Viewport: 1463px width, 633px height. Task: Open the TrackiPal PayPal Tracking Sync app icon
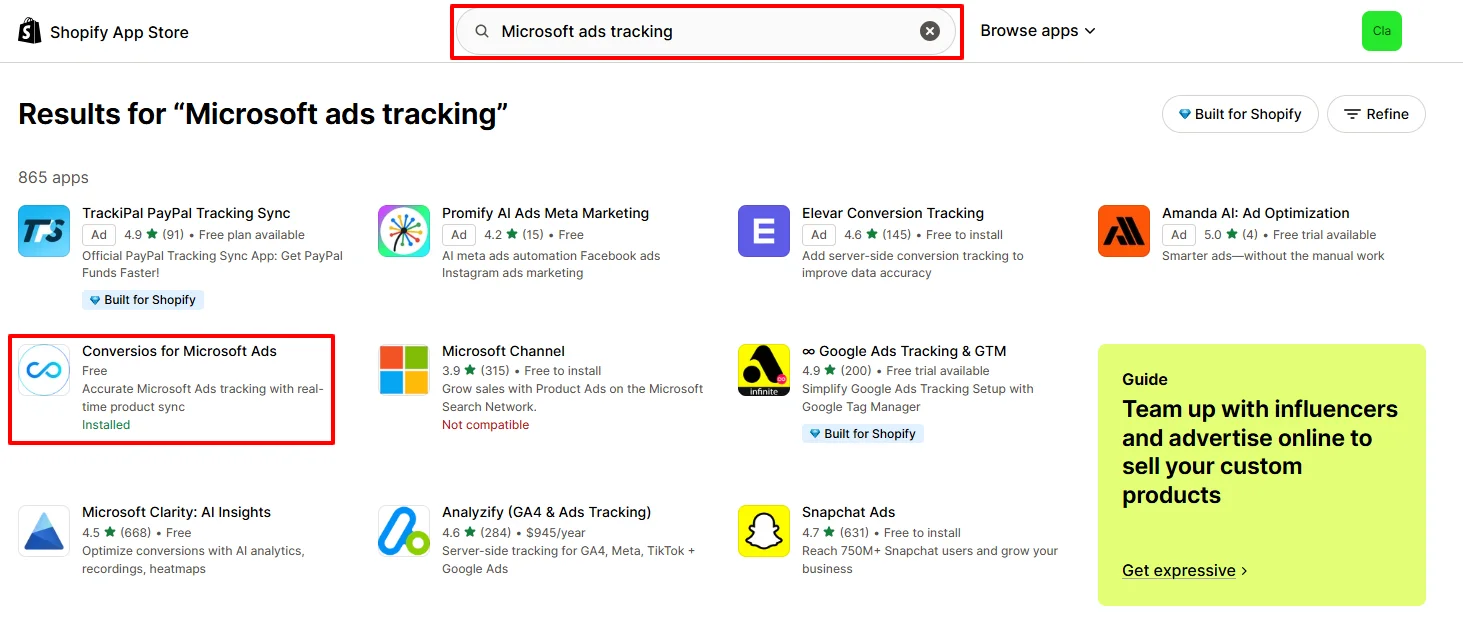(43, 231)
